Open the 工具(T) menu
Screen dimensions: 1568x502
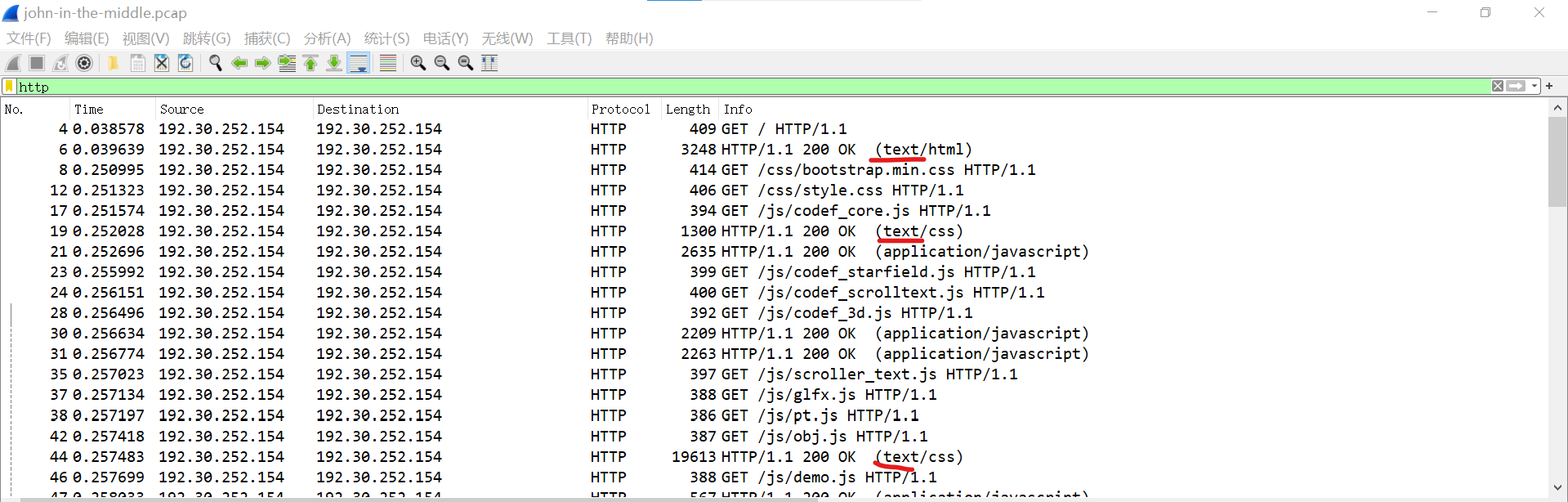coord(570,38)
